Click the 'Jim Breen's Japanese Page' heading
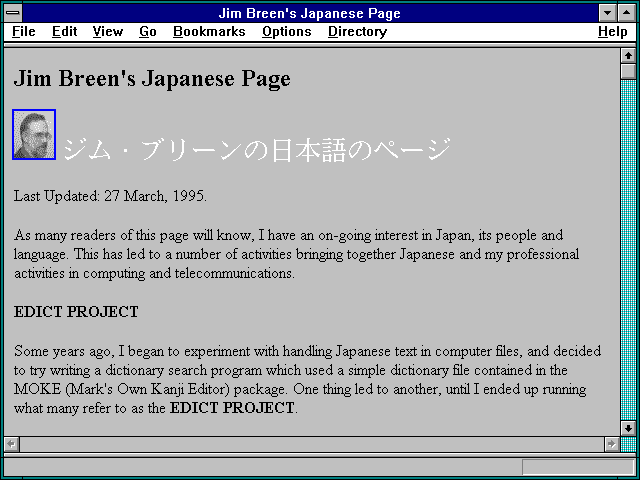This screenshot has height=480, width=640. pos(152,78)
